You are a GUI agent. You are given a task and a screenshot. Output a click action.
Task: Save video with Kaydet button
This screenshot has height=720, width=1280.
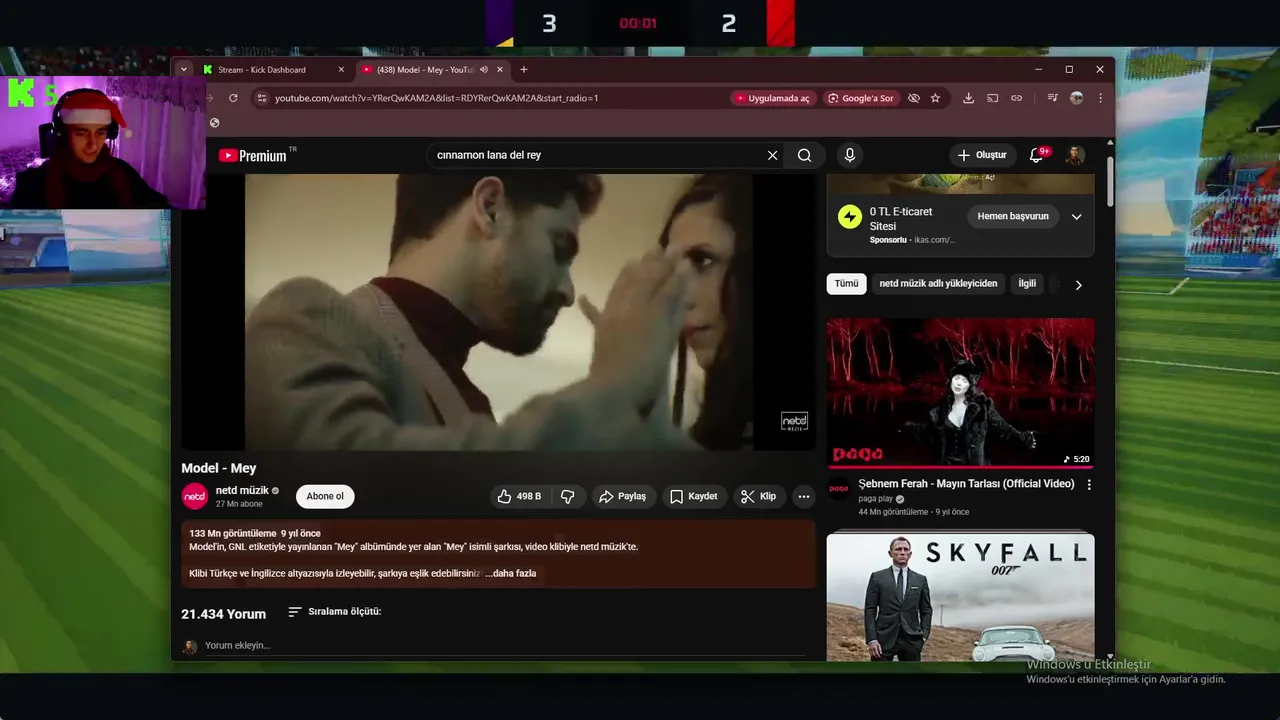(x=694, y=496)
